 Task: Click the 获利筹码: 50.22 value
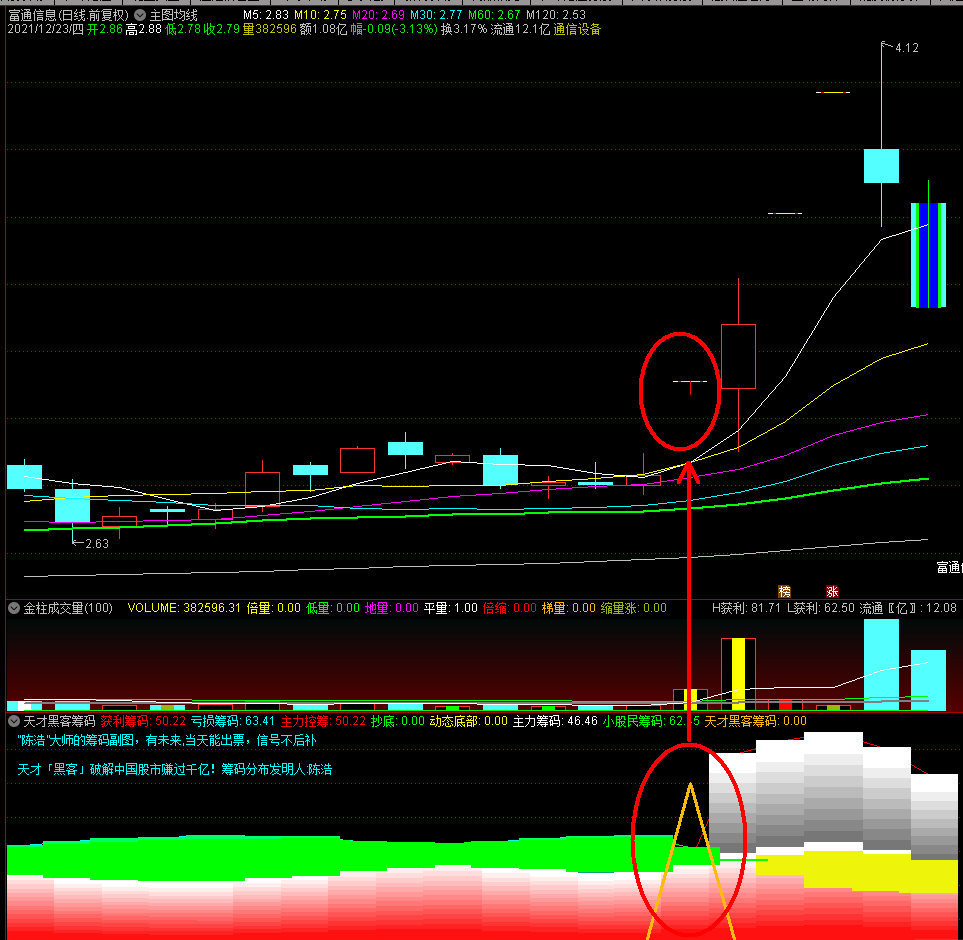pyautogui.click(x=143, y=721)
